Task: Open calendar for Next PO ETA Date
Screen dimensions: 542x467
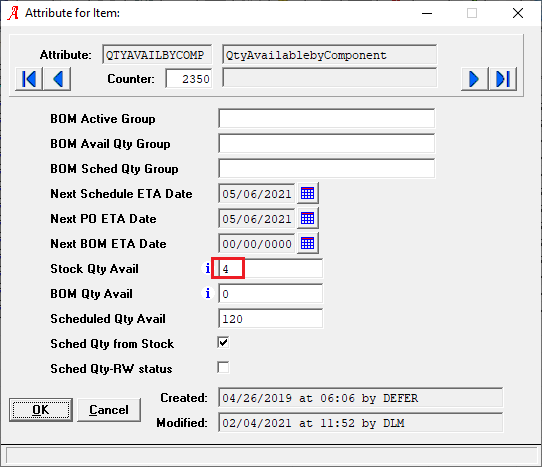Action: pos(308,218)
